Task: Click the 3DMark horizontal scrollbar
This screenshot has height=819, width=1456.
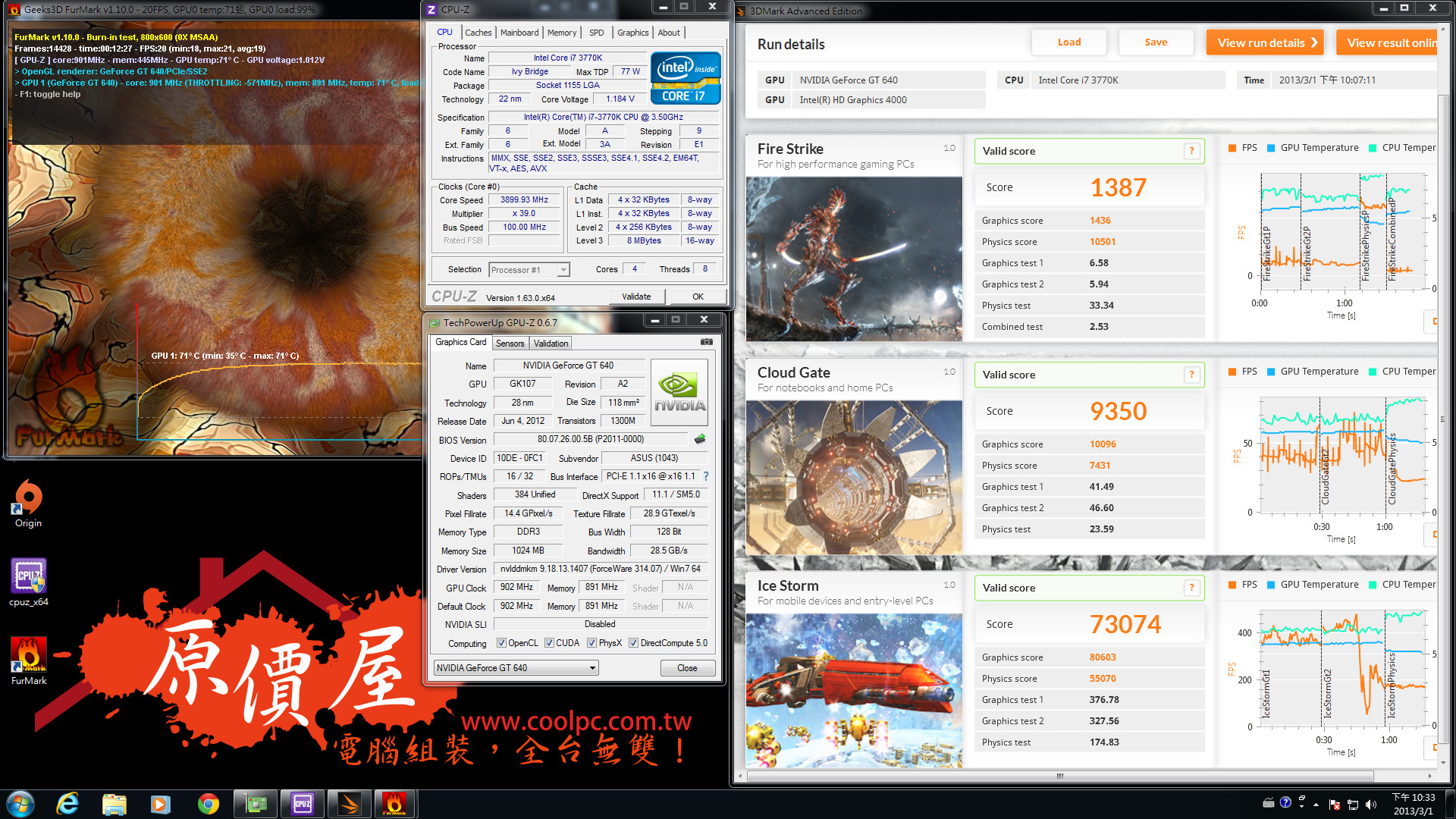Action: 1059,776
